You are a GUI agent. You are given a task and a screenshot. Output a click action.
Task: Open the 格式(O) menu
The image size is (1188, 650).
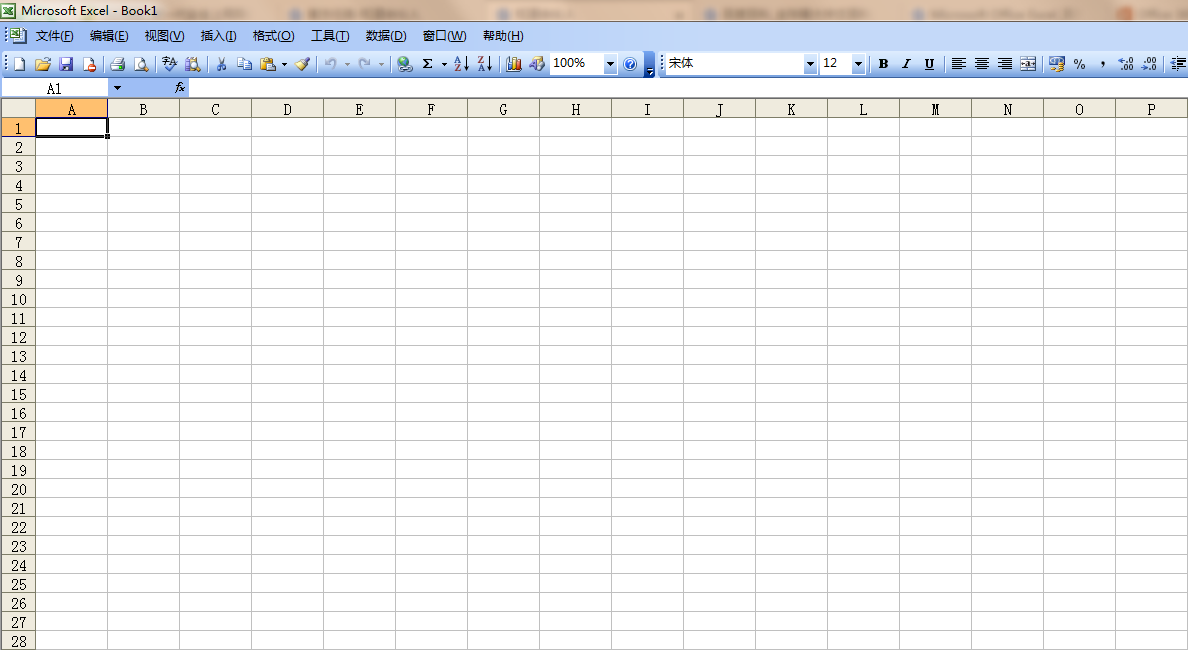(274, 36)
